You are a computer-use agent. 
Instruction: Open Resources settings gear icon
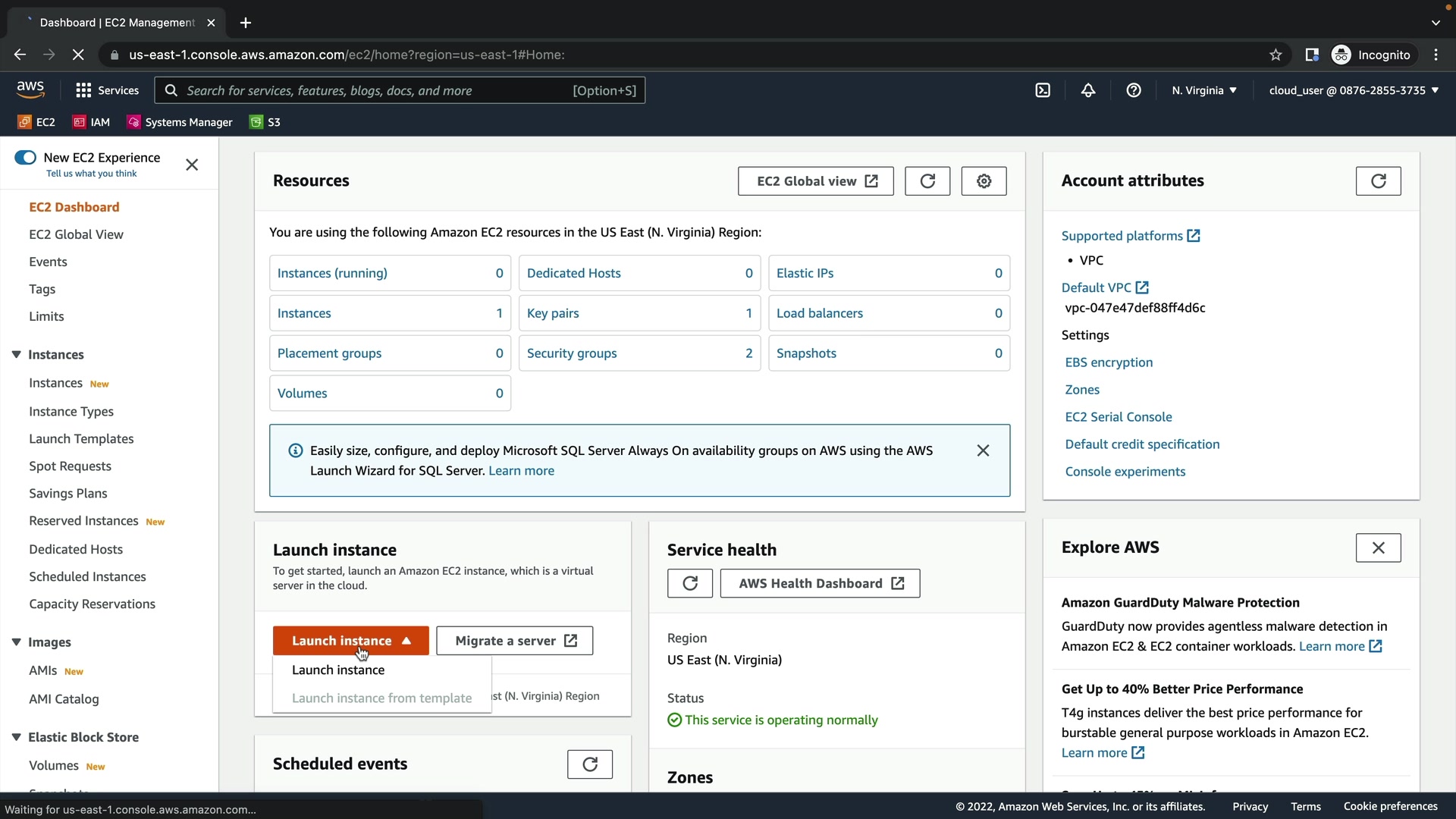click(984, 181)
